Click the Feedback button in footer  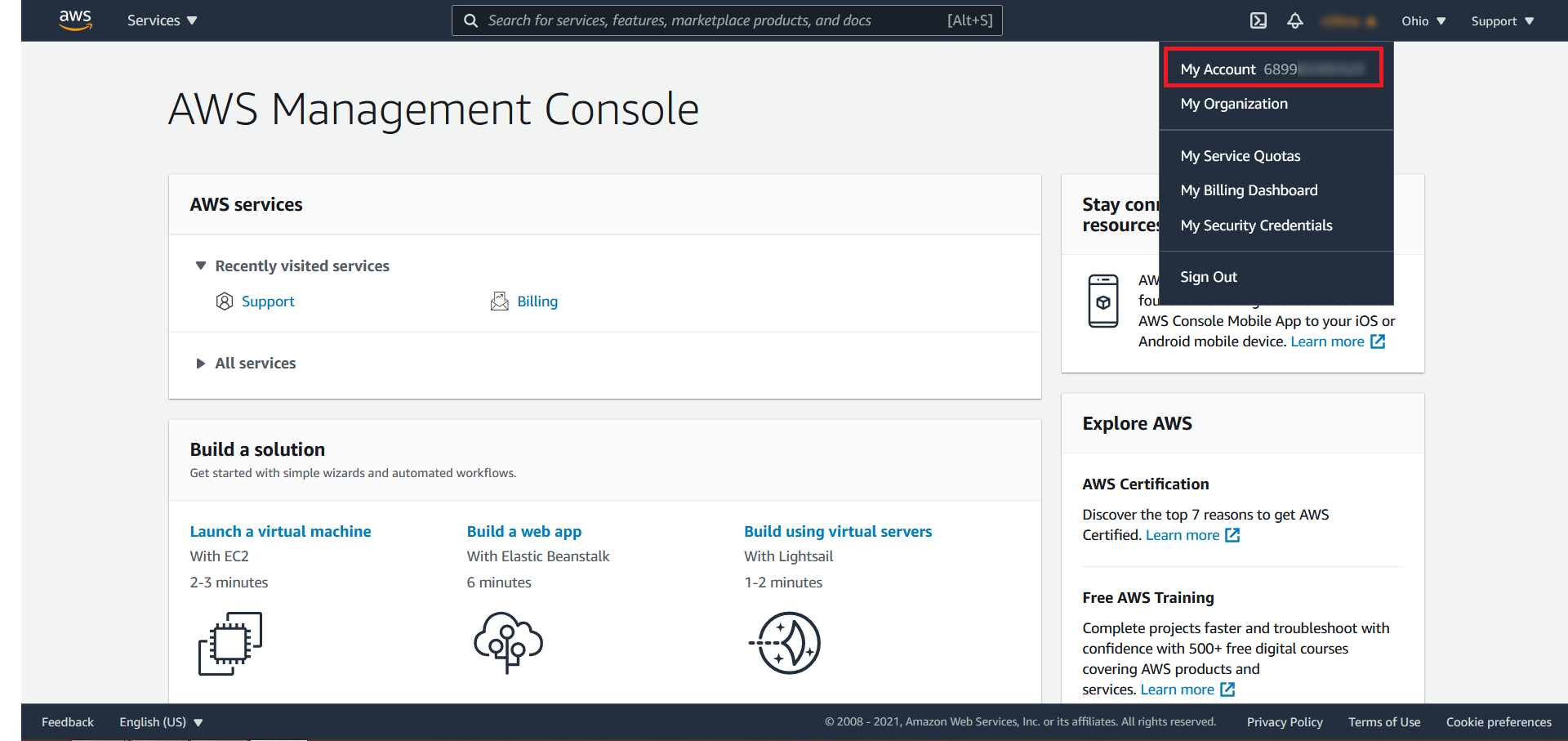click(68, 722)
